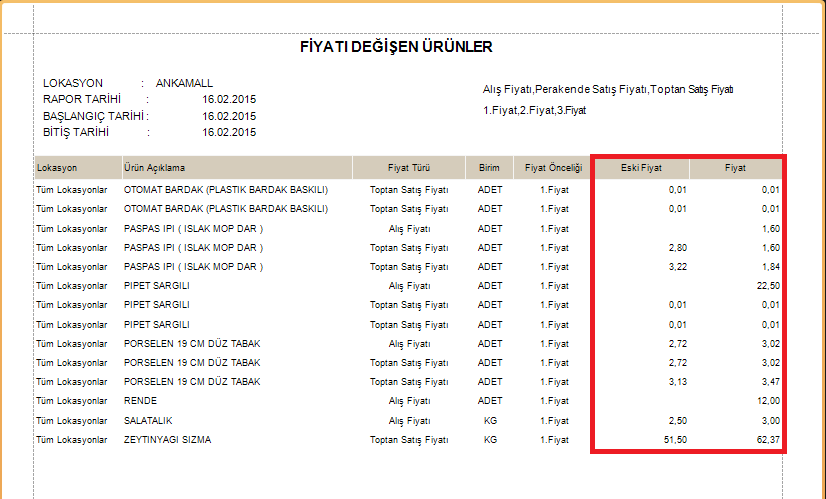Click the Birim column header
The height and width of the screenshot is (499, 826).
pyautogui.click(x=489, y=168)
